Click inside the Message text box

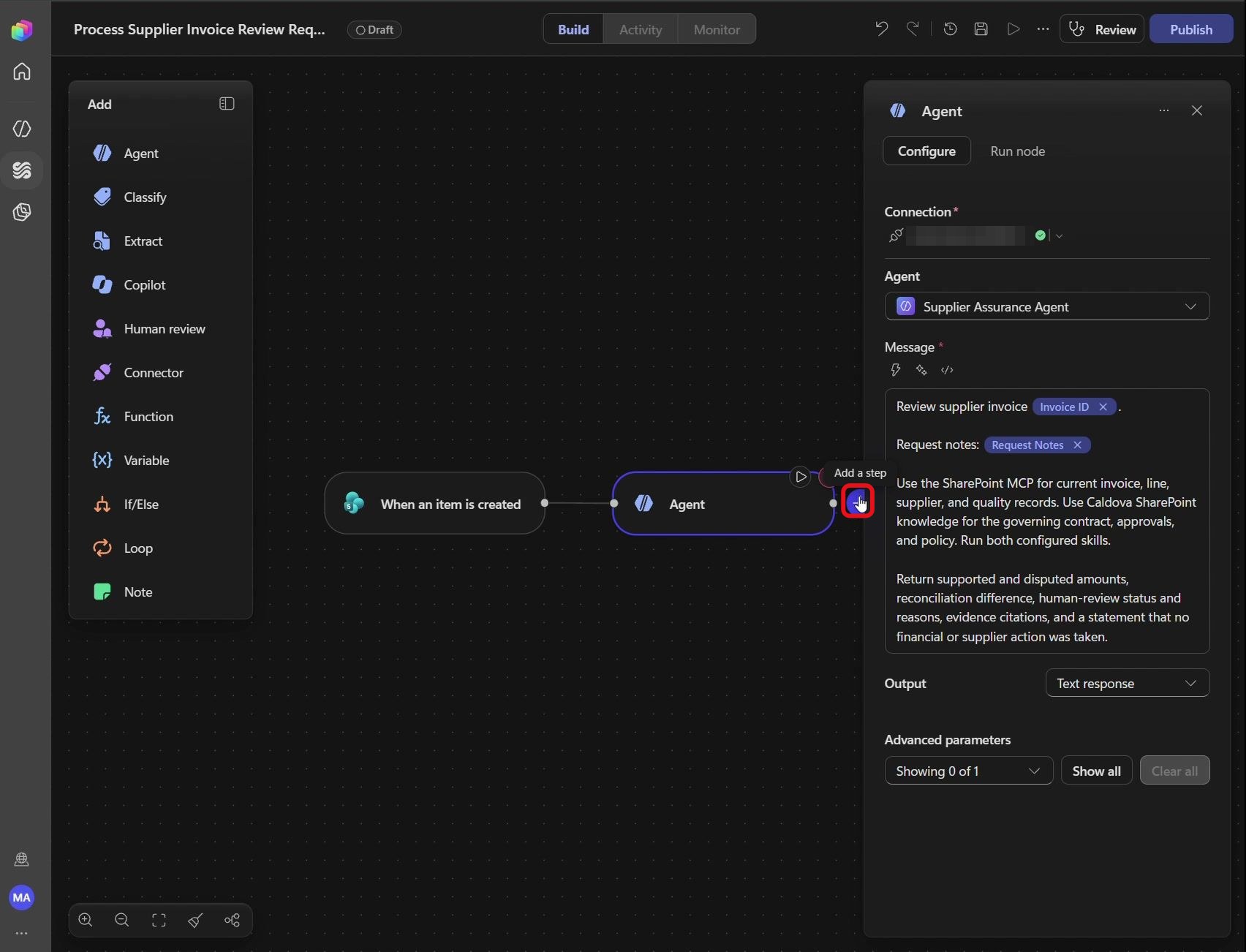[1047, 521]
